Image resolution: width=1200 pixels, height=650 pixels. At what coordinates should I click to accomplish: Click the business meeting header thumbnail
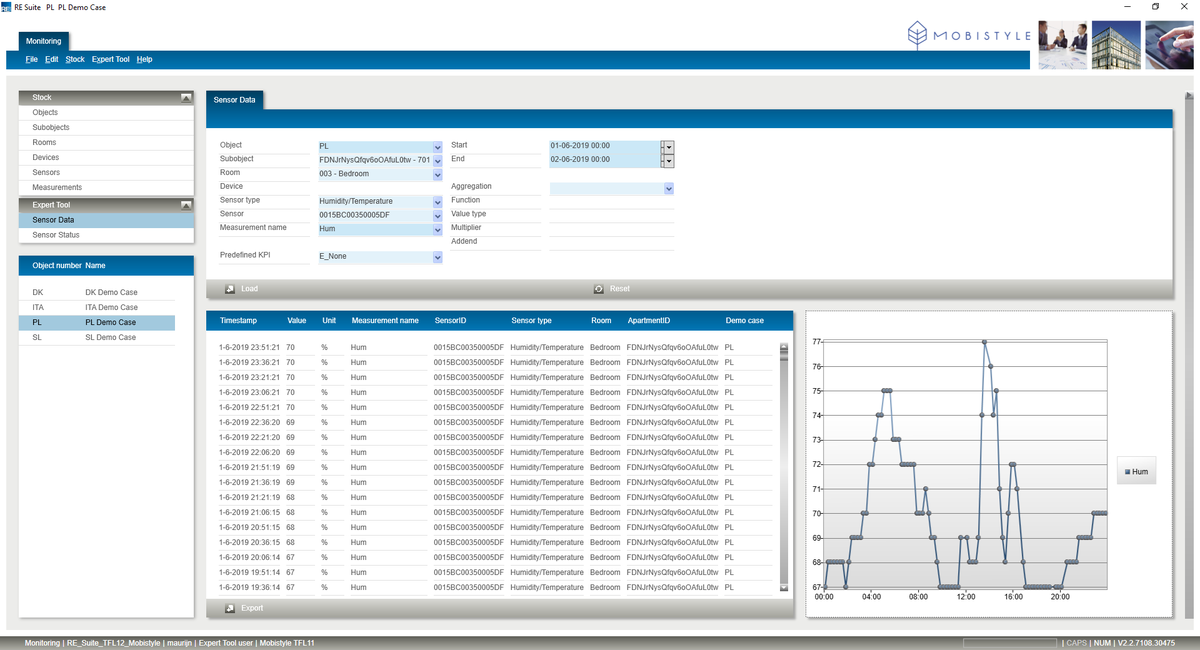click(1062, 45)
